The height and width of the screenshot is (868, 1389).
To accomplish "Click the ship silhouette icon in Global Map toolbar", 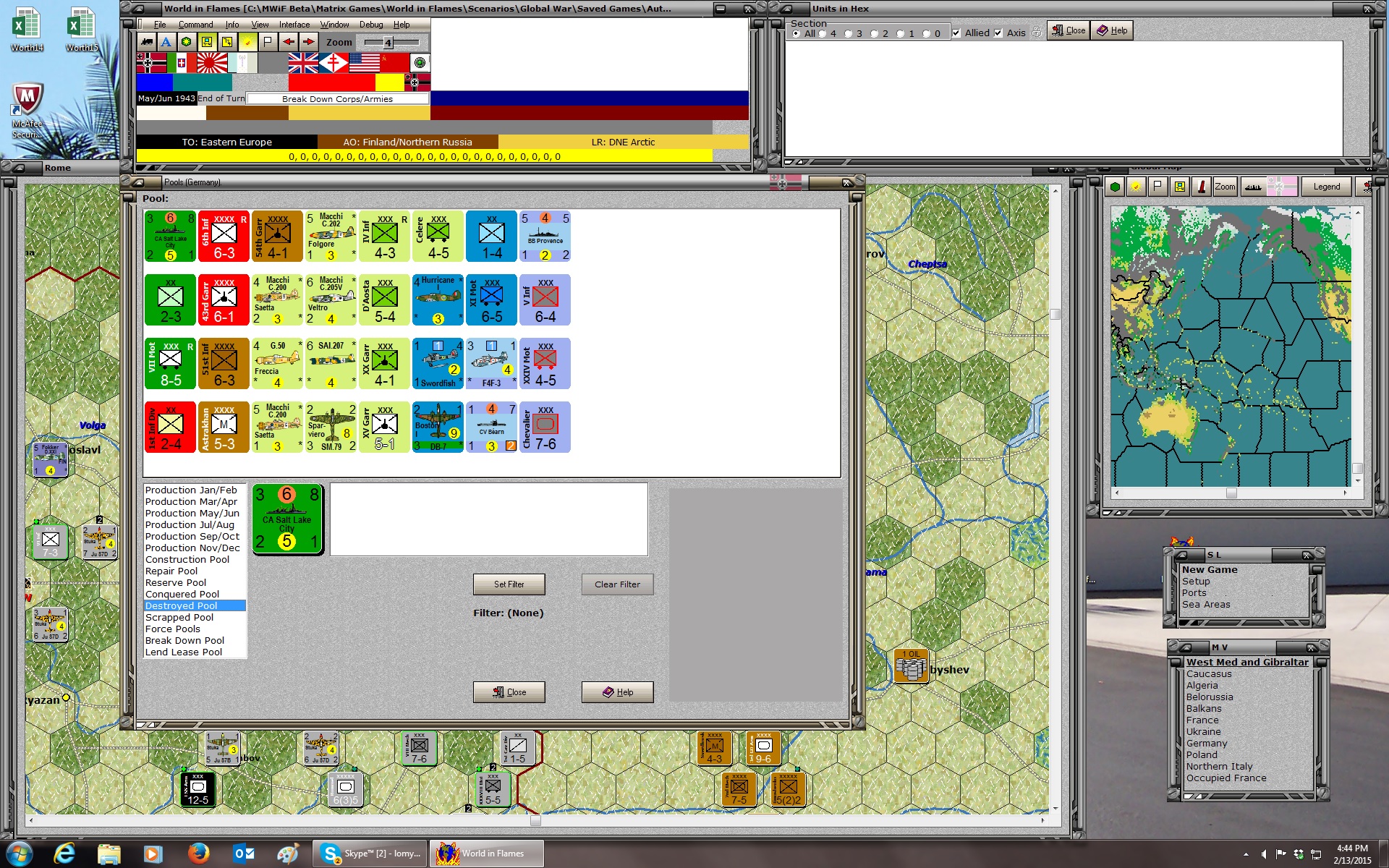I will click(1253, 187).
